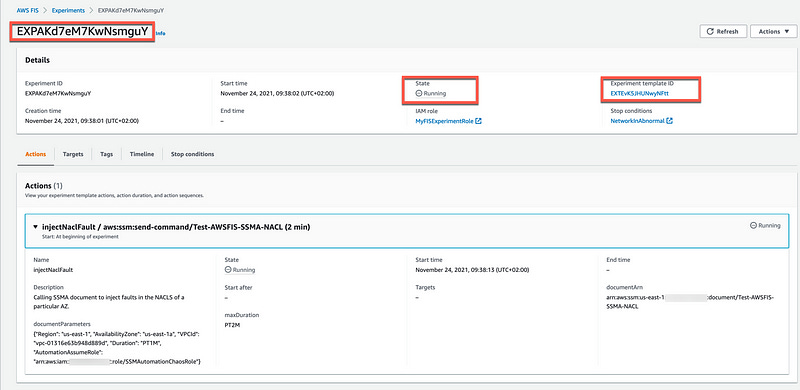
Task: Open the Experiments breadcrumb link
Action: (67, 10)
